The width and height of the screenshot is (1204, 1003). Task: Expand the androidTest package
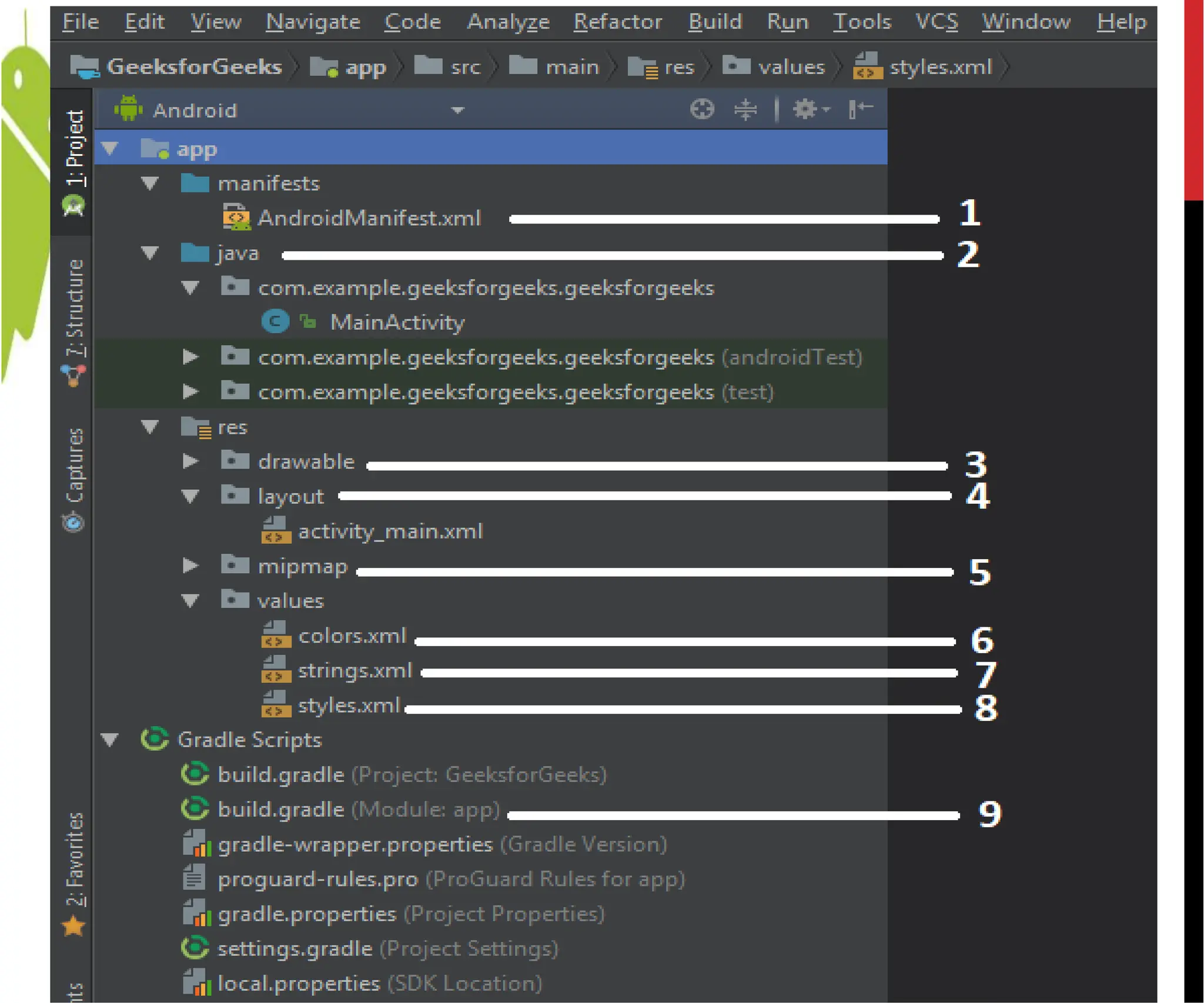pos(190,357)
